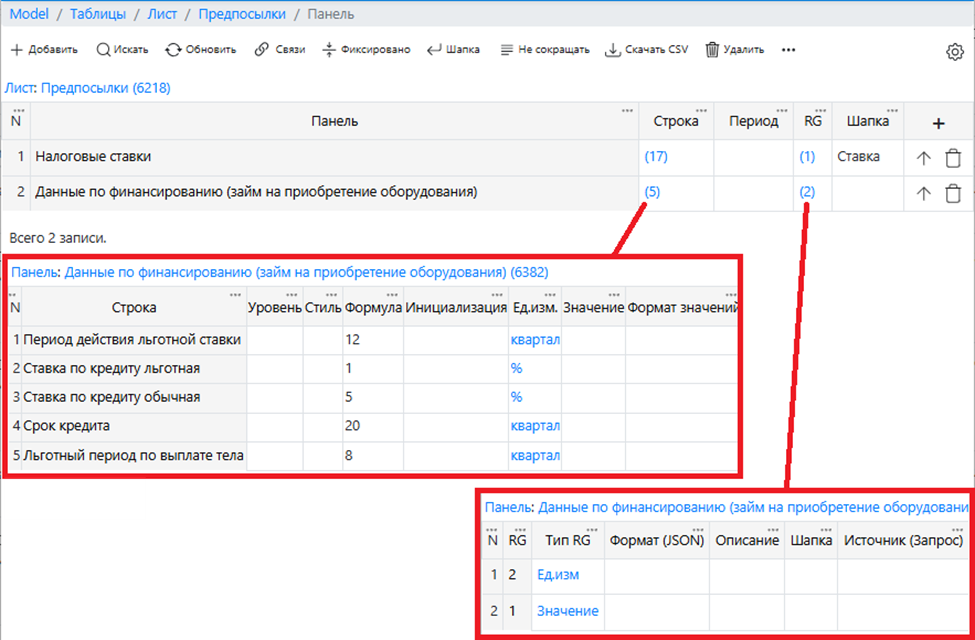Toggle the Не сокращать option
Image resolution: width=975 pixels, height=640 pixels.
506,50
